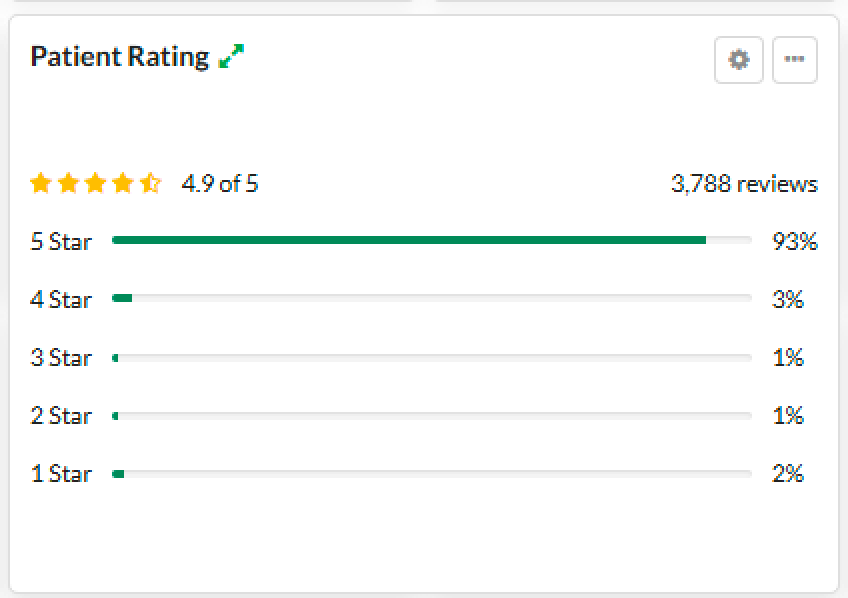Click the star rating icons
Screen dimensions: 848x598
(95, 183)
